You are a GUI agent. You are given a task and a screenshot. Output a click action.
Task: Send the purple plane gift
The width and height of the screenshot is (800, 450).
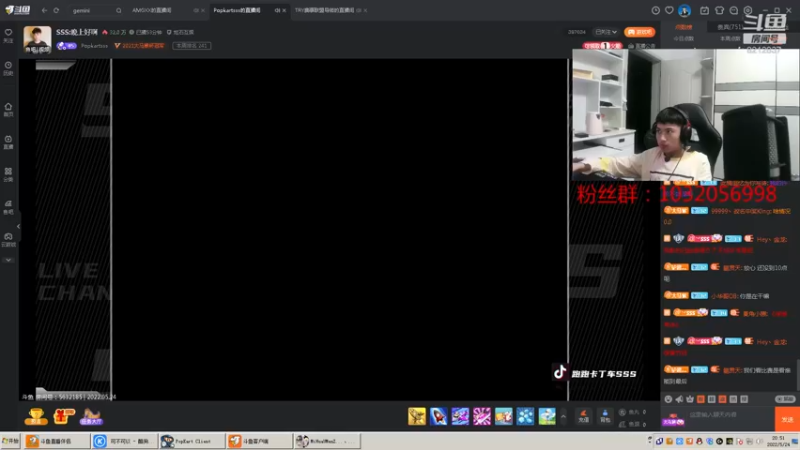coord(460,416)
